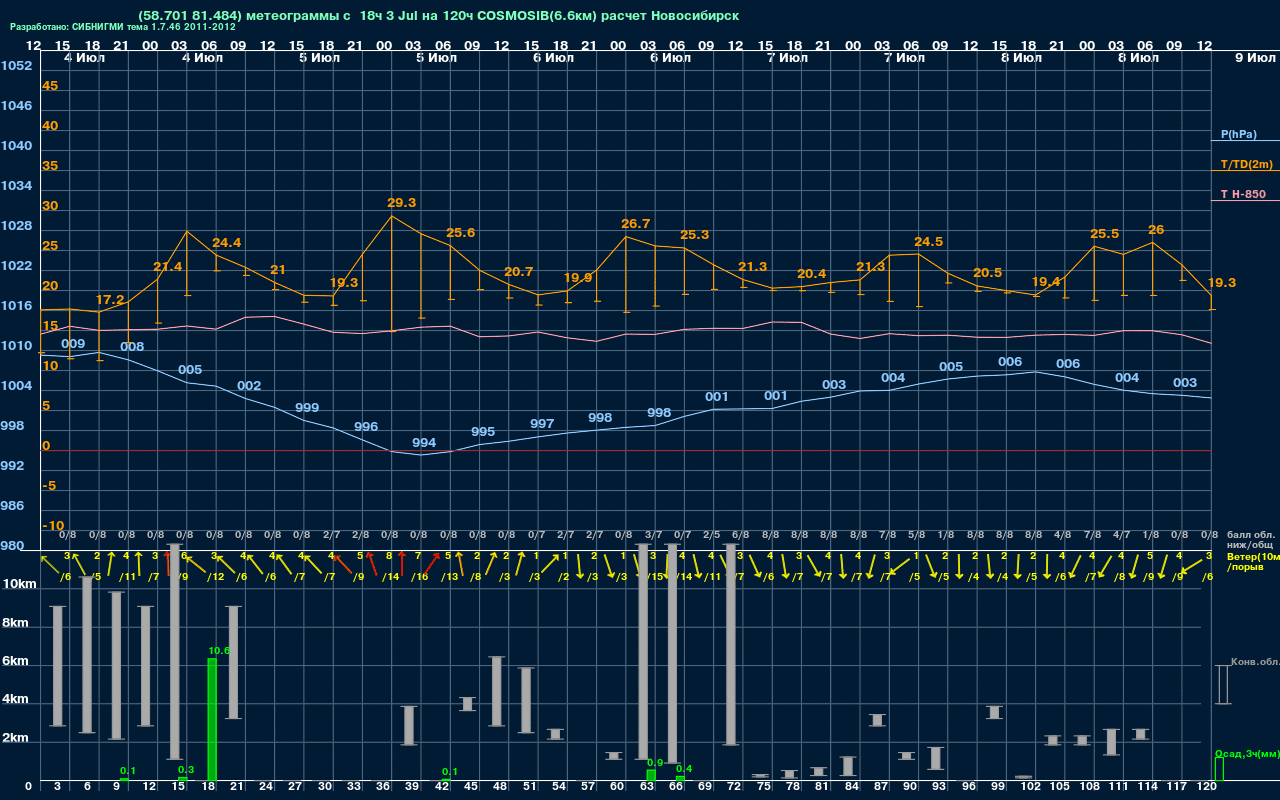Click the tall green 10.6 mm precipitation bar
Screen dimensions: 1280x800
pos(212,720)
